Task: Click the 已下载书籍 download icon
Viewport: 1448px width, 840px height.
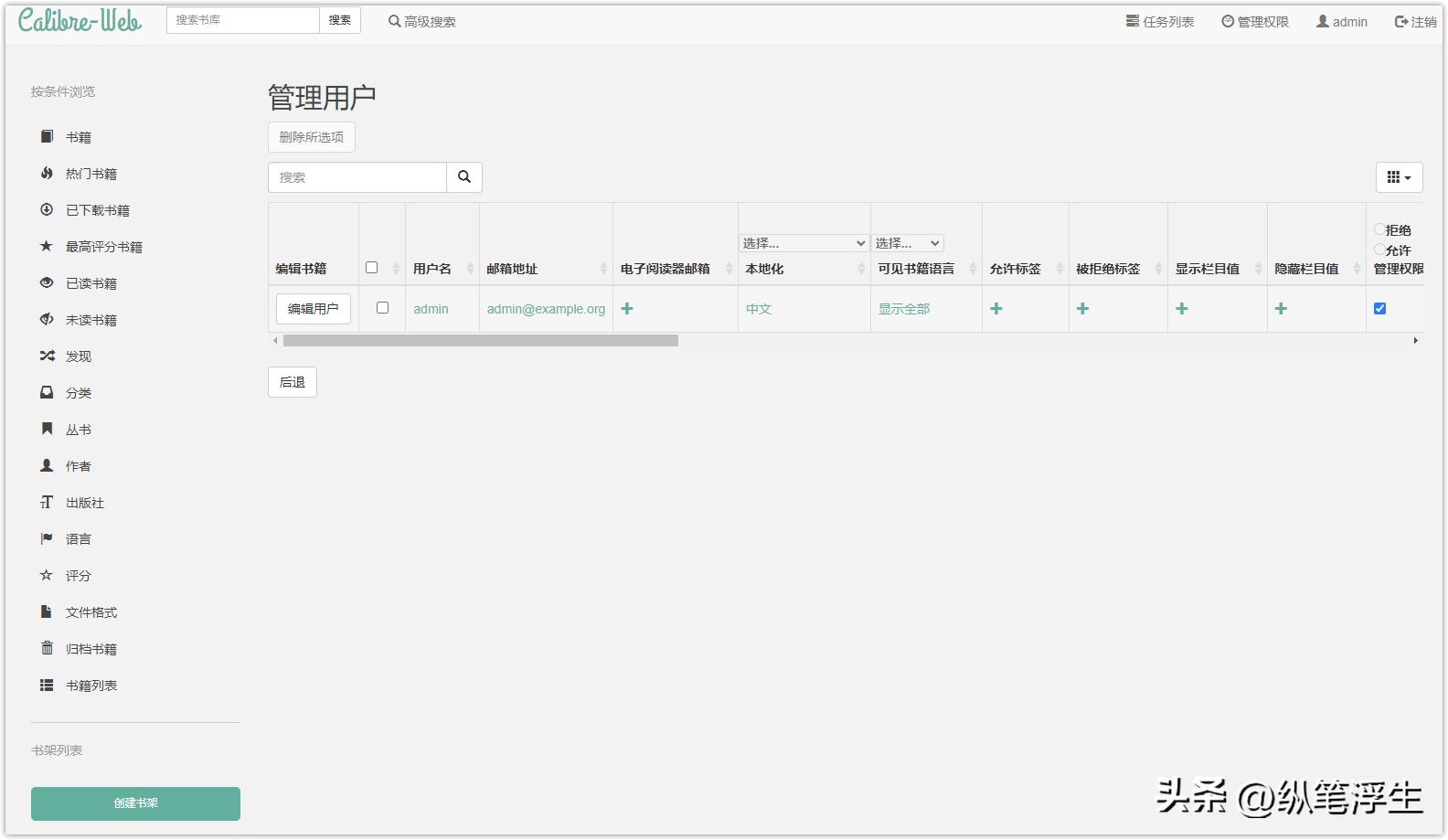Action: click(47, 209)
